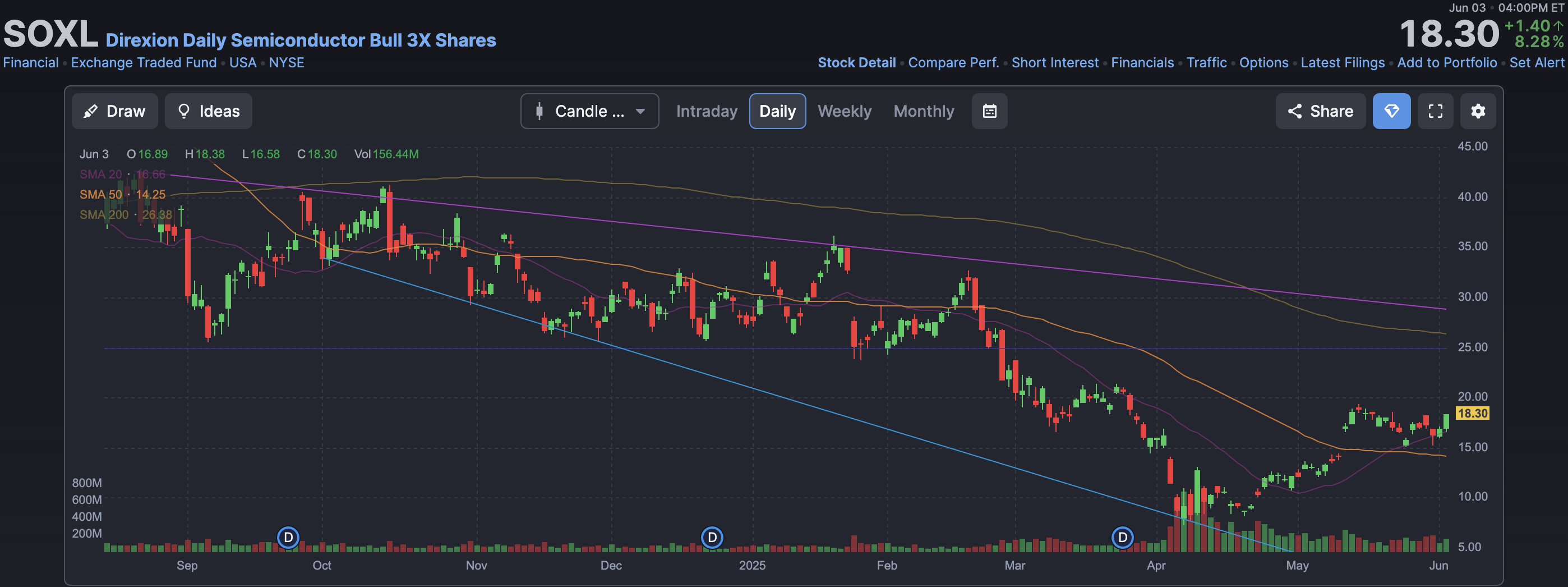The width and height of the screenshot is (1568, 587).
Task: Select the Daily timeframe
Action: pyautogui.click(x=777, y=112)
